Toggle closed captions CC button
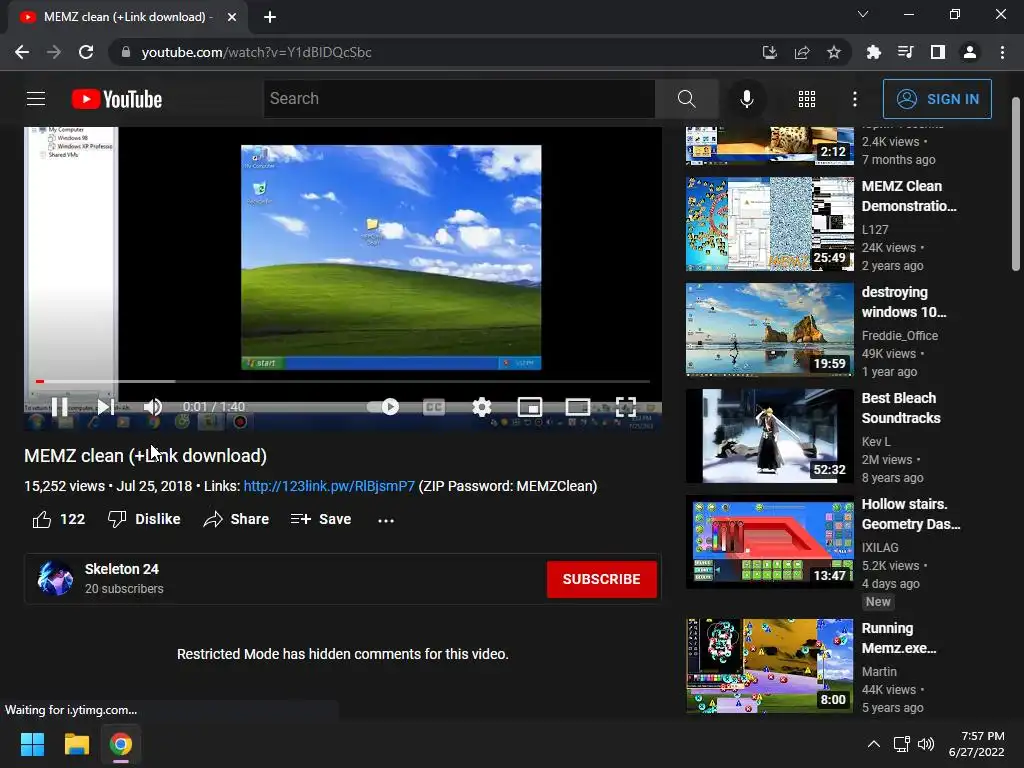Image resolution: width=1024 pixels, height=768 pixels. click(x=434, y=407)
